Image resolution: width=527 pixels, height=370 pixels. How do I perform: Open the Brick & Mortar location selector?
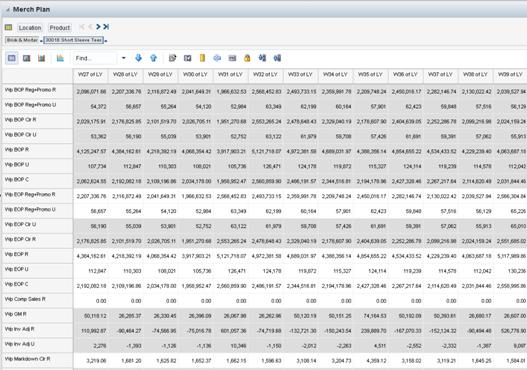pos(22,40)
